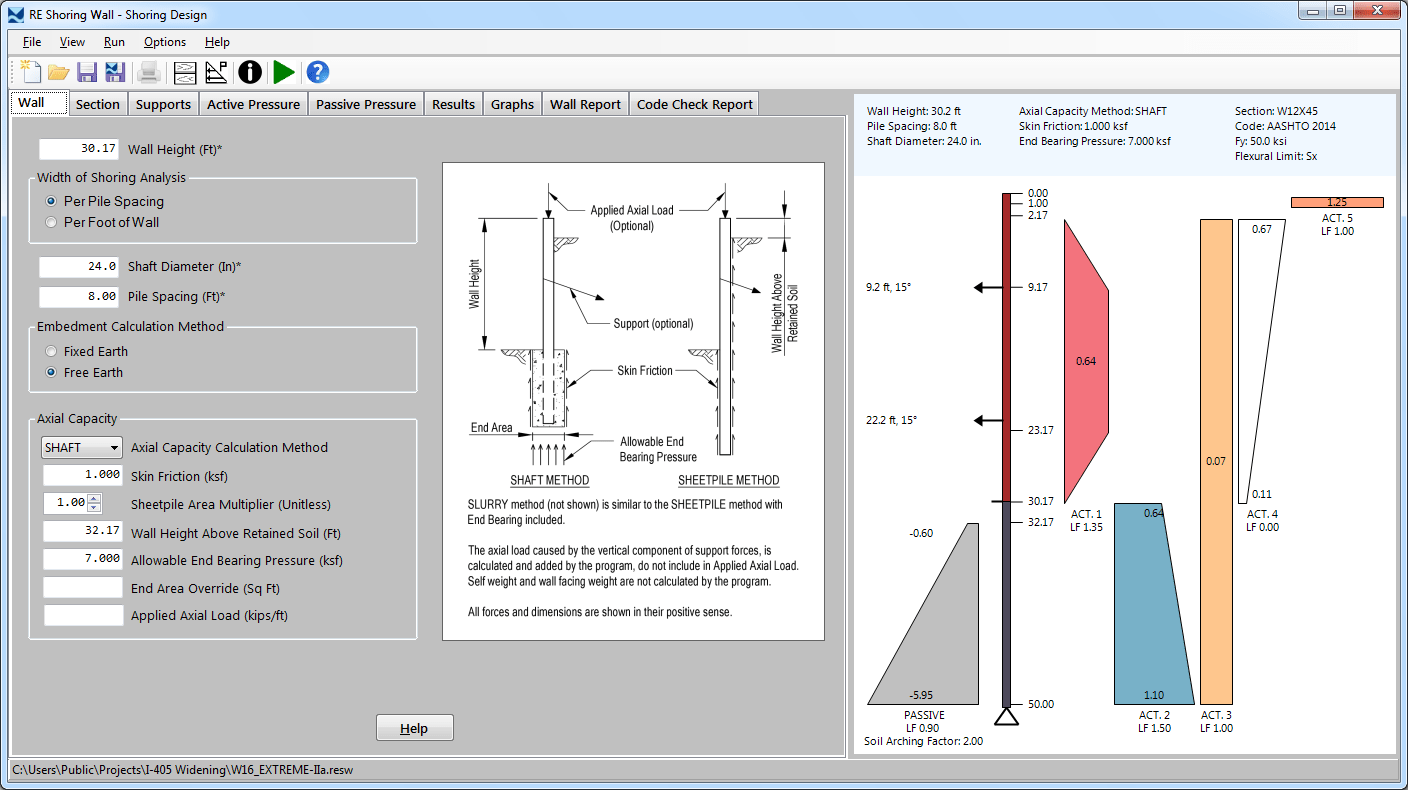The width and height of the screenshot is (1408, 790).
Task: Click the pressure diagrams toolbar icon
Action: [214, 72]
